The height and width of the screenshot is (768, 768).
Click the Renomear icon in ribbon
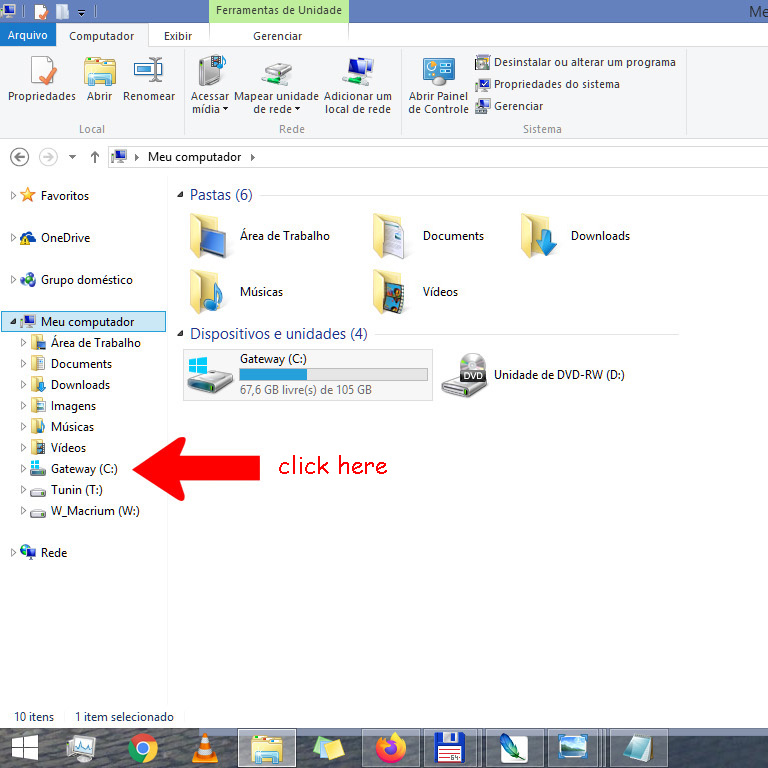(x=149, y=72)
